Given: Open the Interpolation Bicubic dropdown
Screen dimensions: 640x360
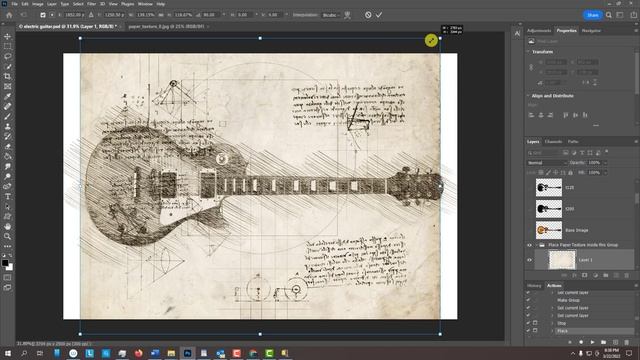Looking at the screenshot, I should click(x=331, y=15).
